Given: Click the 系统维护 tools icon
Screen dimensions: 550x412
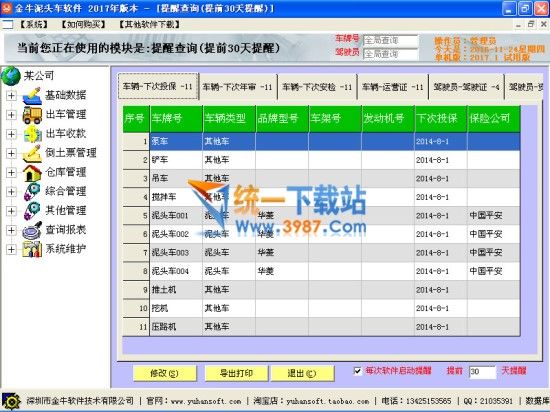Looking at the screenshot, I should coord(32,249).
